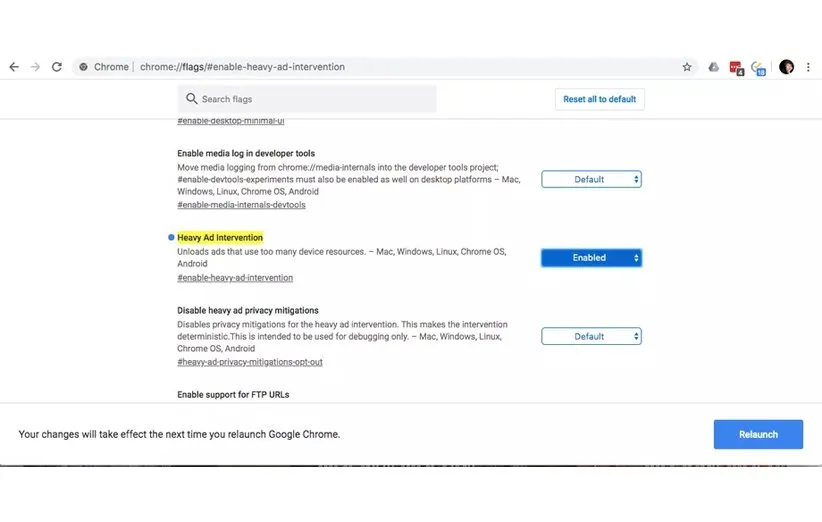The width and height of the screenshot is (822, 522).
Task: Reload the chrome flags page
Action: coord(57,67)
